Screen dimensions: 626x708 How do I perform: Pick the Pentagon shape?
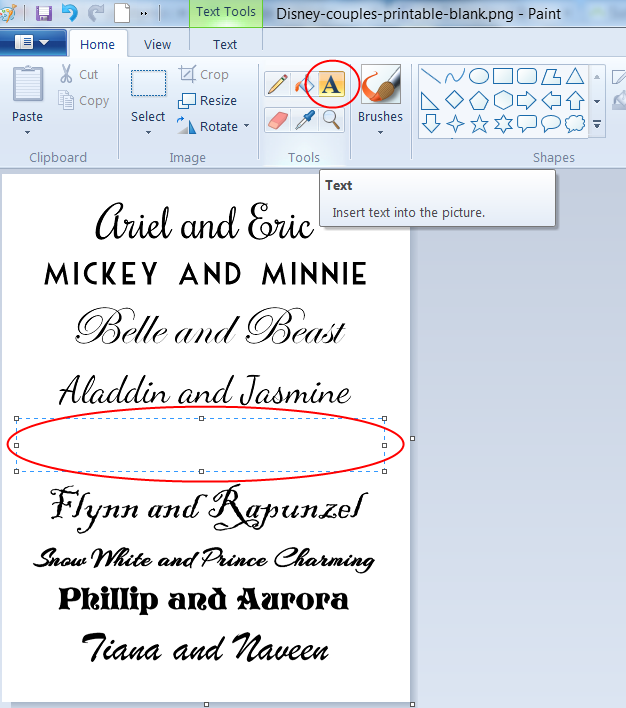(x=479, y=100)
